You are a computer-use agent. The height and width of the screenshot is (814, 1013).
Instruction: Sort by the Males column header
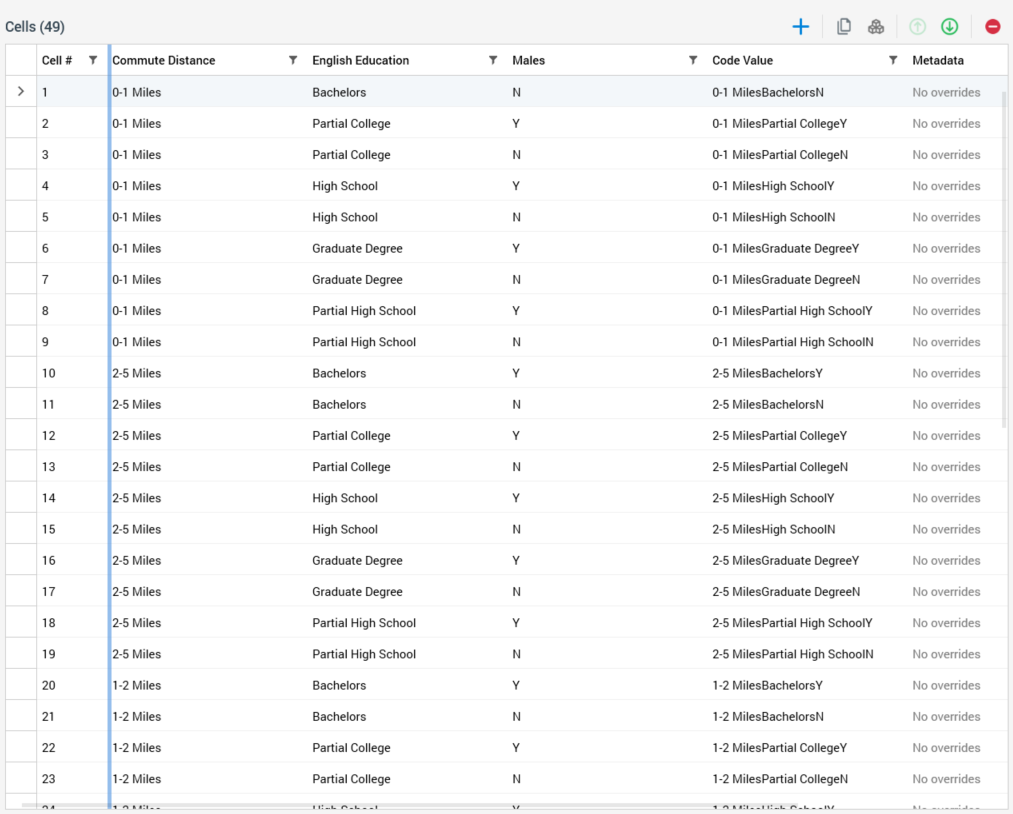pyautogui.click(x=529, y=60)
